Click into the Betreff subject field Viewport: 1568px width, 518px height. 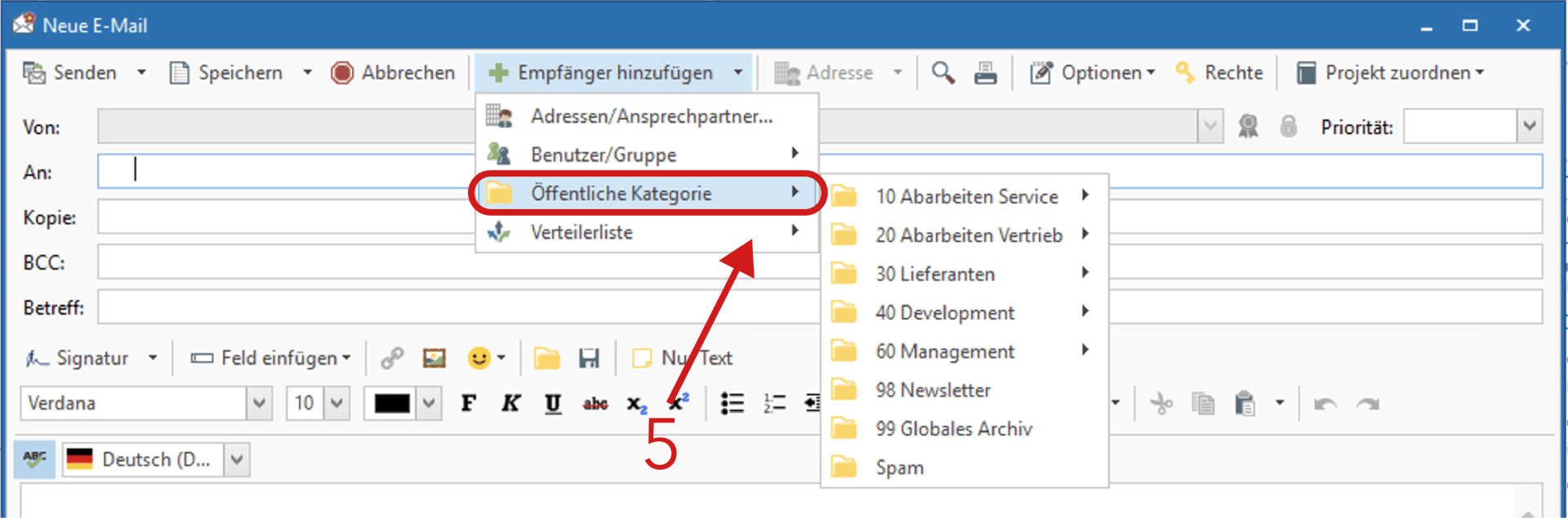click(x=820, y=307)
